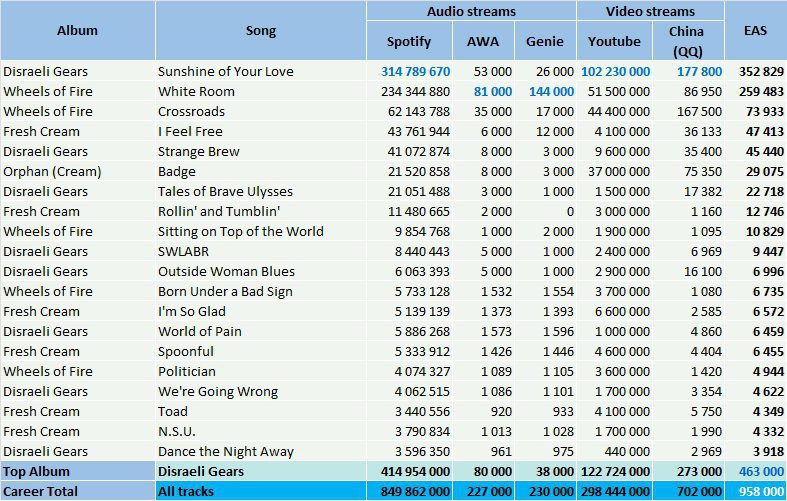This screenshot has height=501, width=787.
Task: Select Spotify value 5 333 912
Action: click(422, 352)
